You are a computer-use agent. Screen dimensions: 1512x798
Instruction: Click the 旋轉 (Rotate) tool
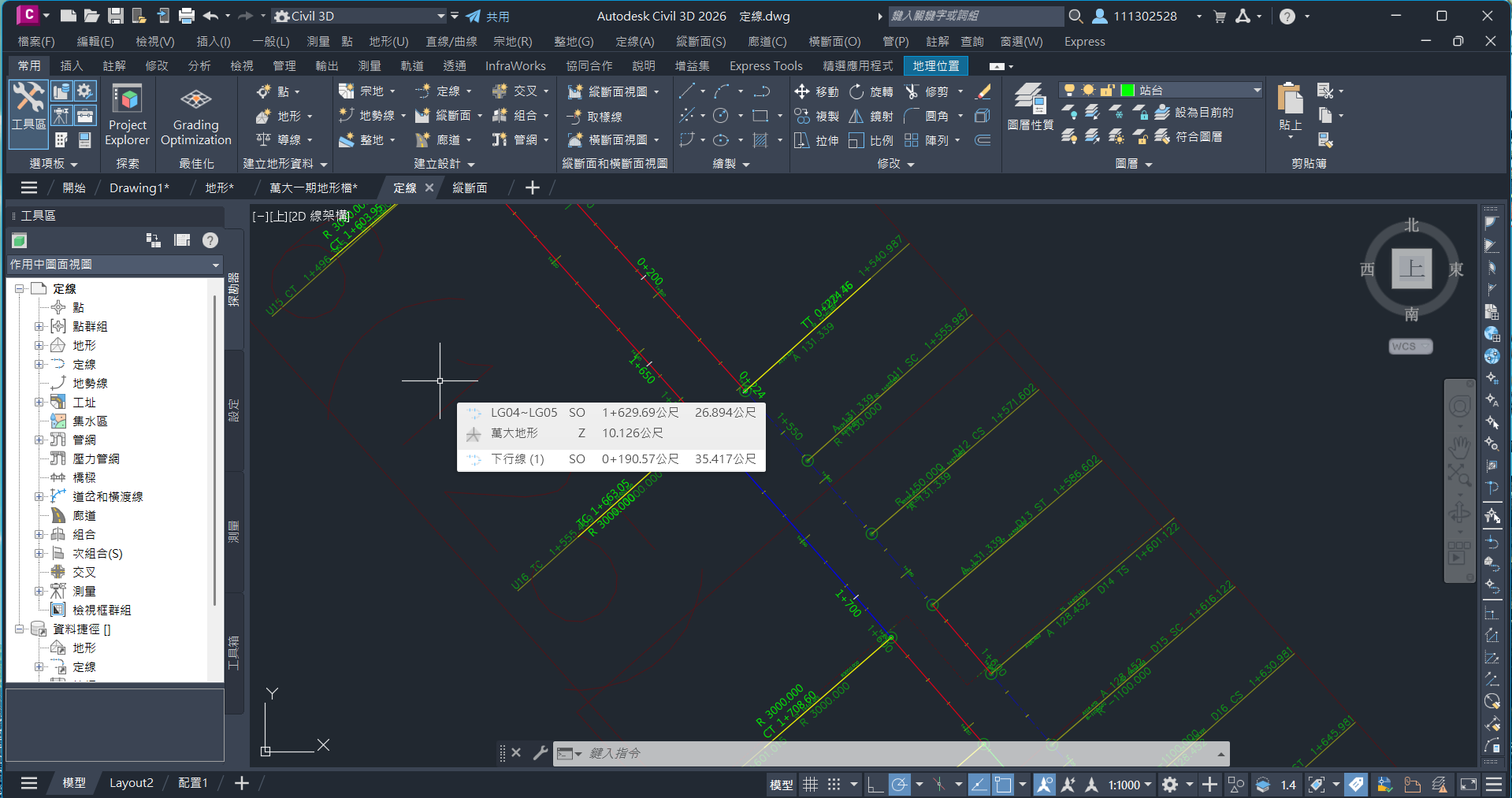[x=871, y=92]
